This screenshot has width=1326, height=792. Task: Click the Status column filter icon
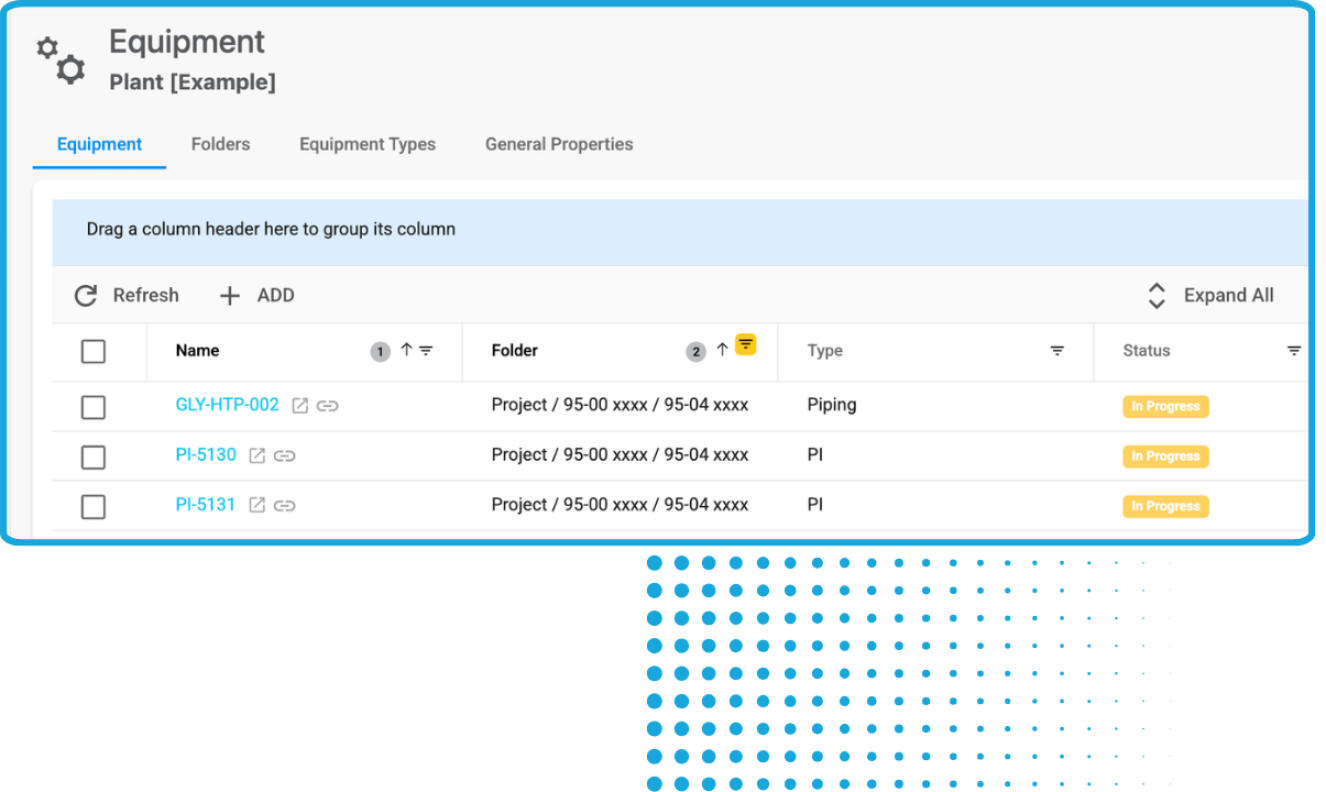[x=1293, y=351]
